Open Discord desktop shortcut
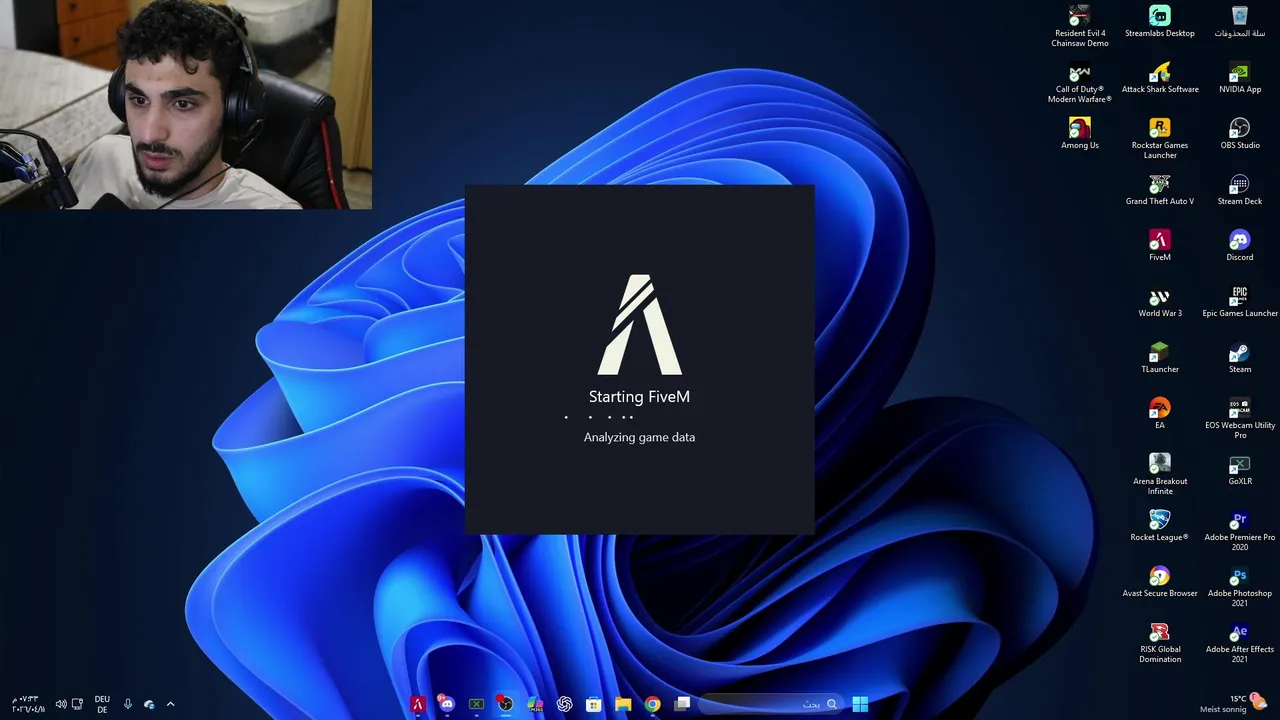 [1239, 246]
